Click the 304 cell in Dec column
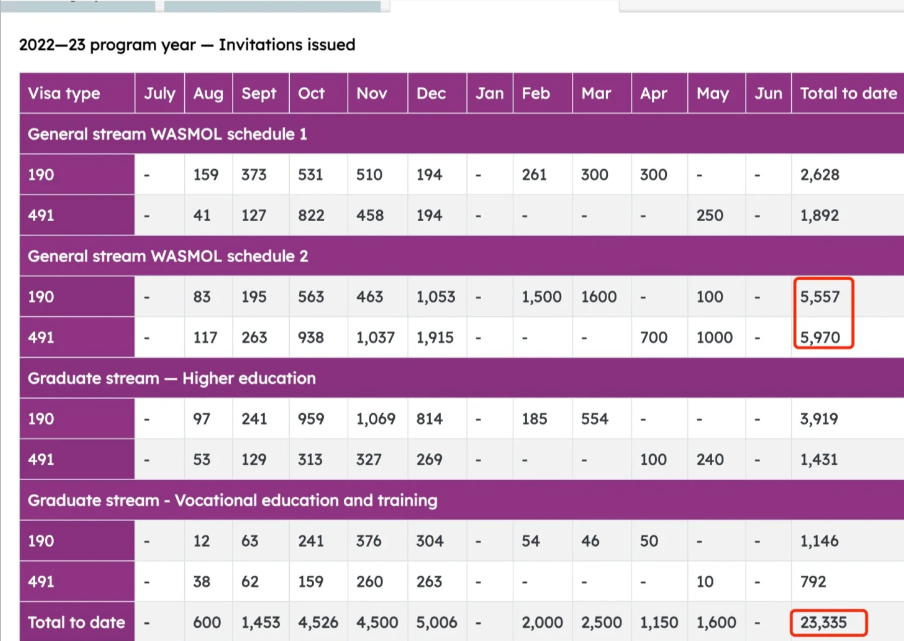 point(437,541)
